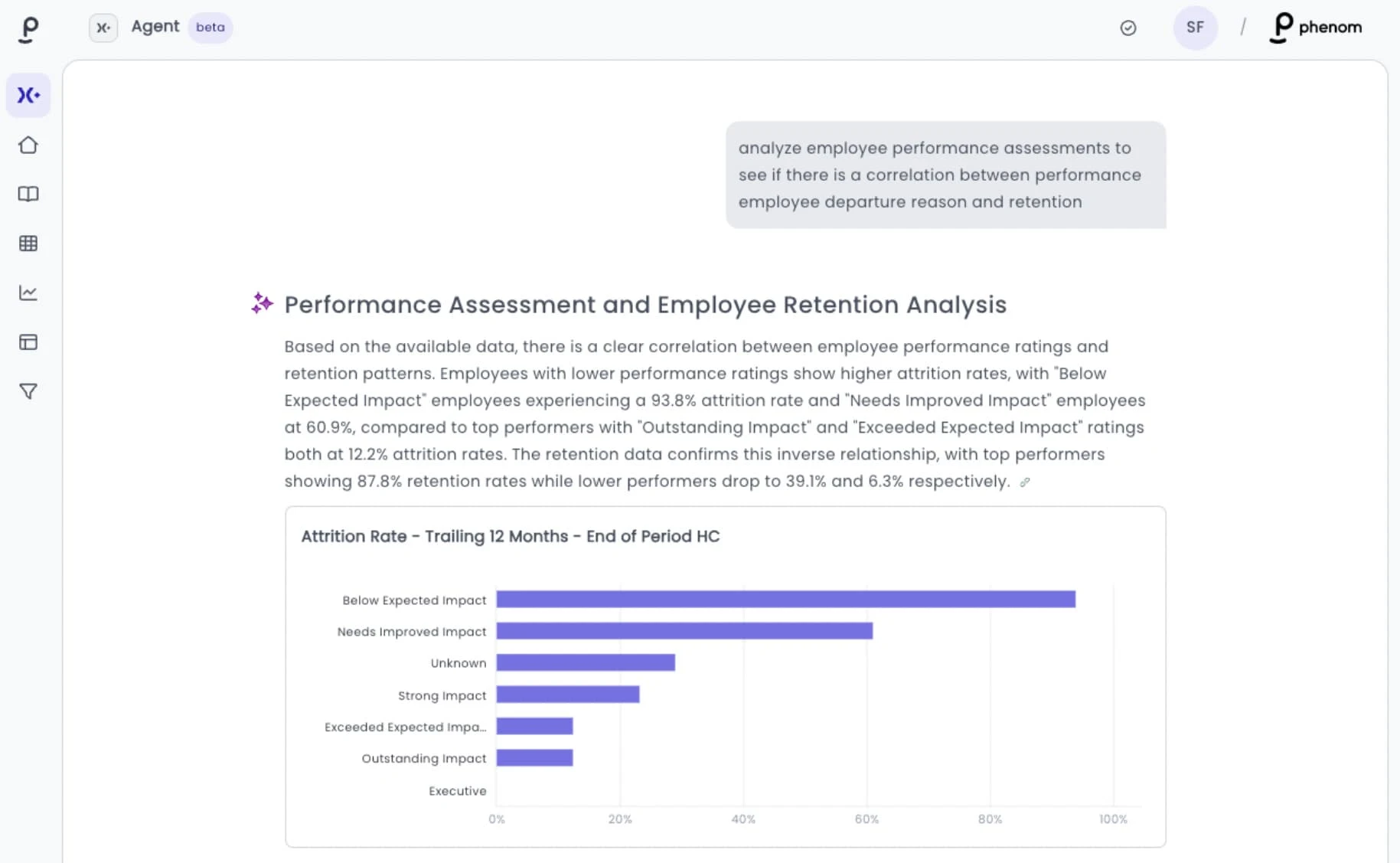Click the Needs Improved Impact axis label
Image resolution: width=1400 pixels, height=863 pixels.
412,632
